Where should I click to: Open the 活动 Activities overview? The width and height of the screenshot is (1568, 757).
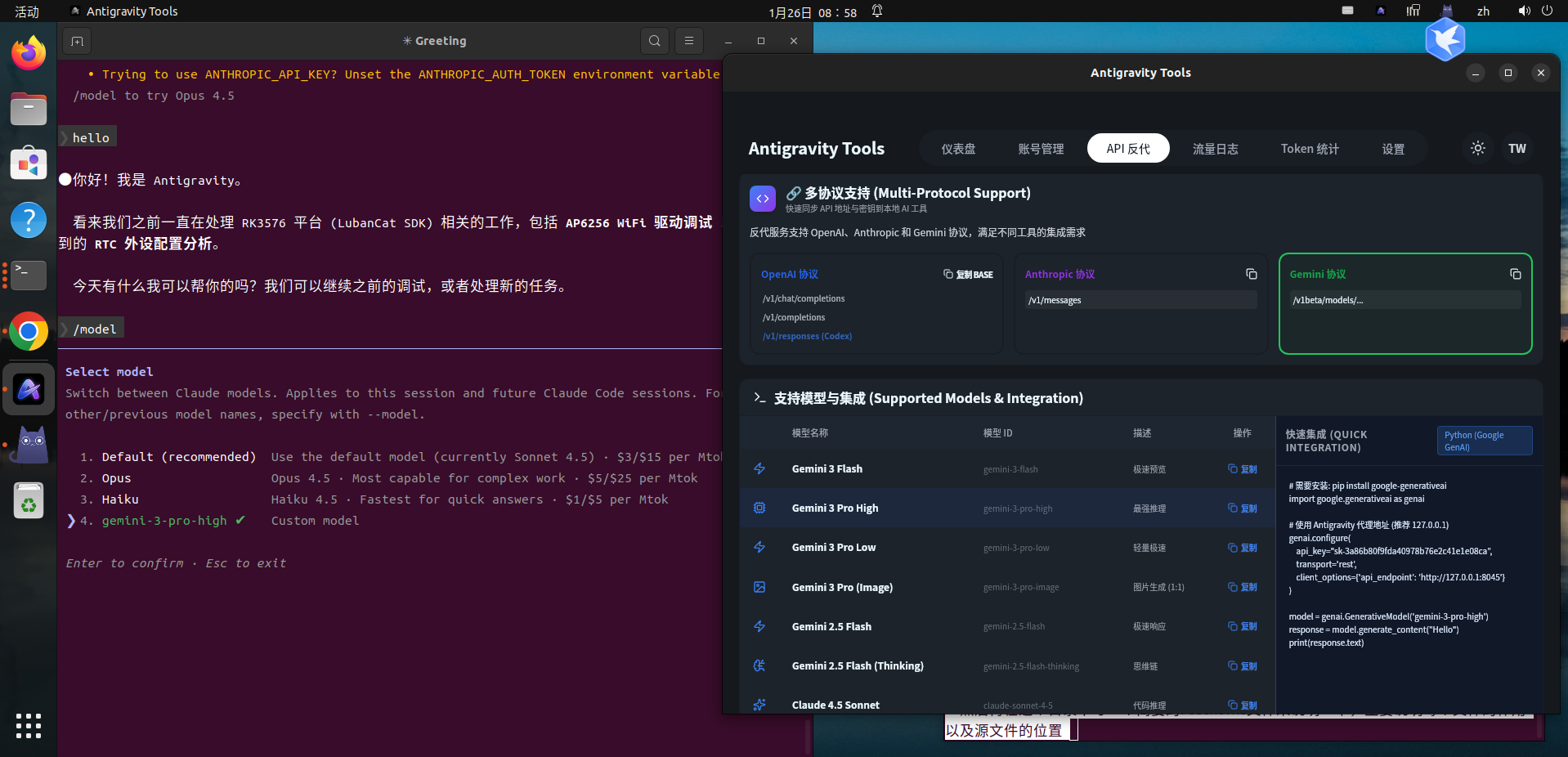click(27, 11)
